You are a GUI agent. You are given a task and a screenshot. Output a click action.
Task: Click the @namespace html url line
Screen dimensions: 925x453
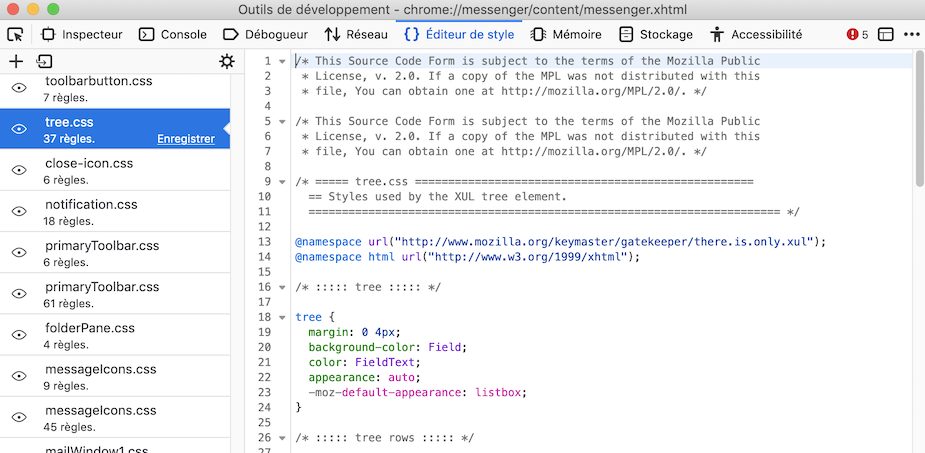pos(467,257)
